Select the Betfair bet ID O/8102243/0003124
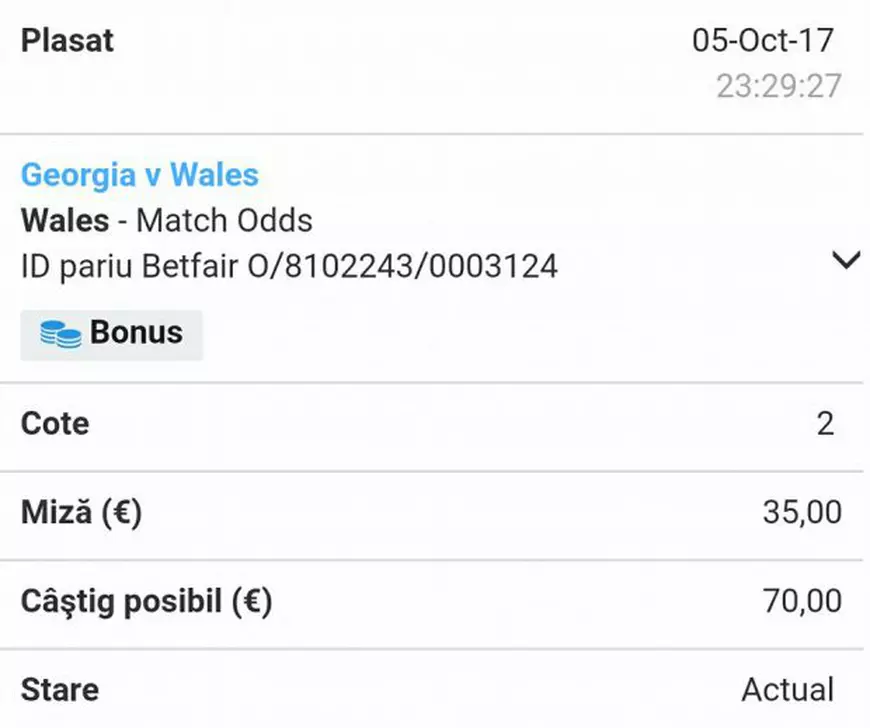870x728 pixels. [402, 266]
